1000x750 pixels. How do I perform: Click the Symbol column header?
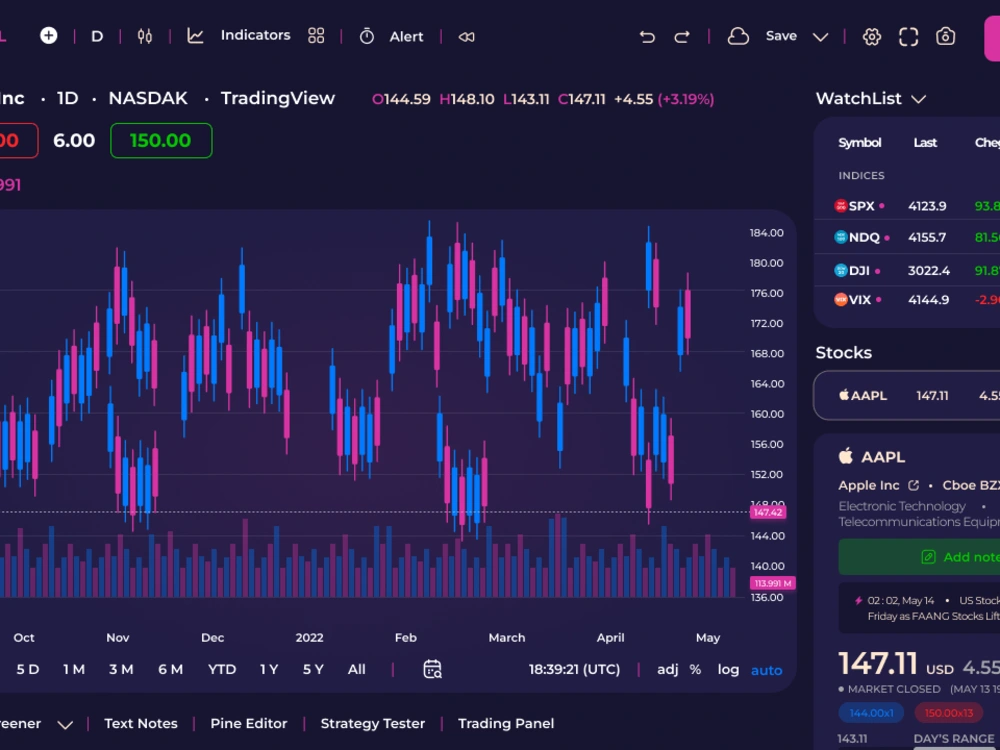click(x=860, y=143)
